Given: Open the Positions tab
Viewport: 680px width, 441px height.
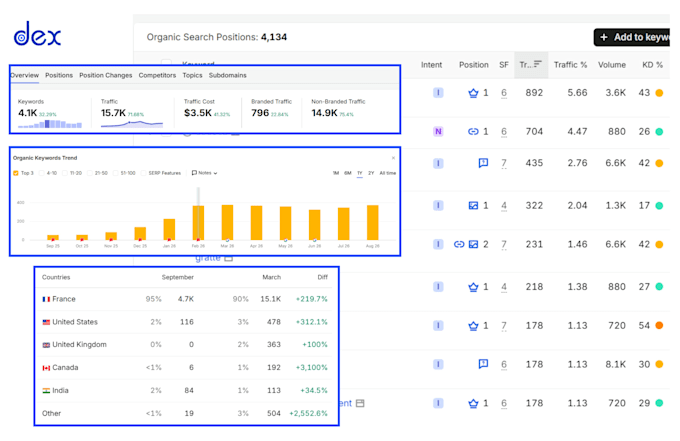Looking at the screenshot, I should pyautogui.click(x=59, y=75).
